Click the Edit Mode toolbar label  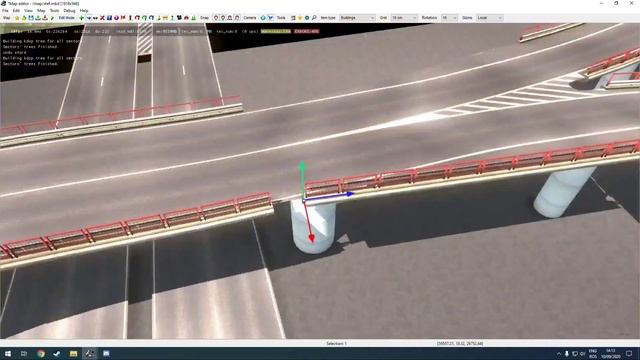tap(67, 18)
